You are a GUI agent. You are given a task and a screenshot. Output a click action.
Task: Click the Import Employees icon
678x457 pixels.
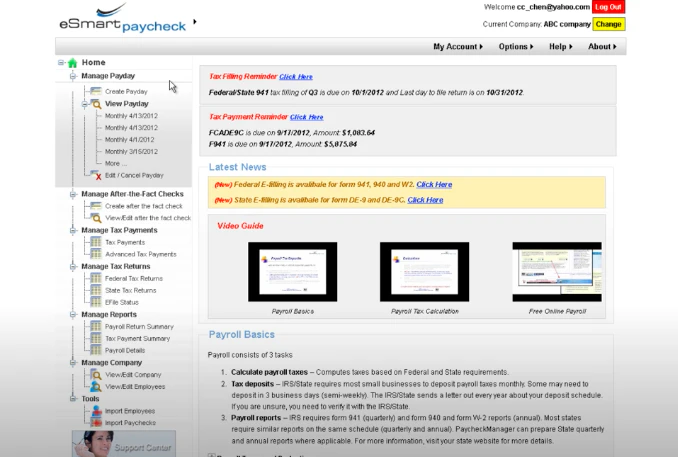pos(96,411)
